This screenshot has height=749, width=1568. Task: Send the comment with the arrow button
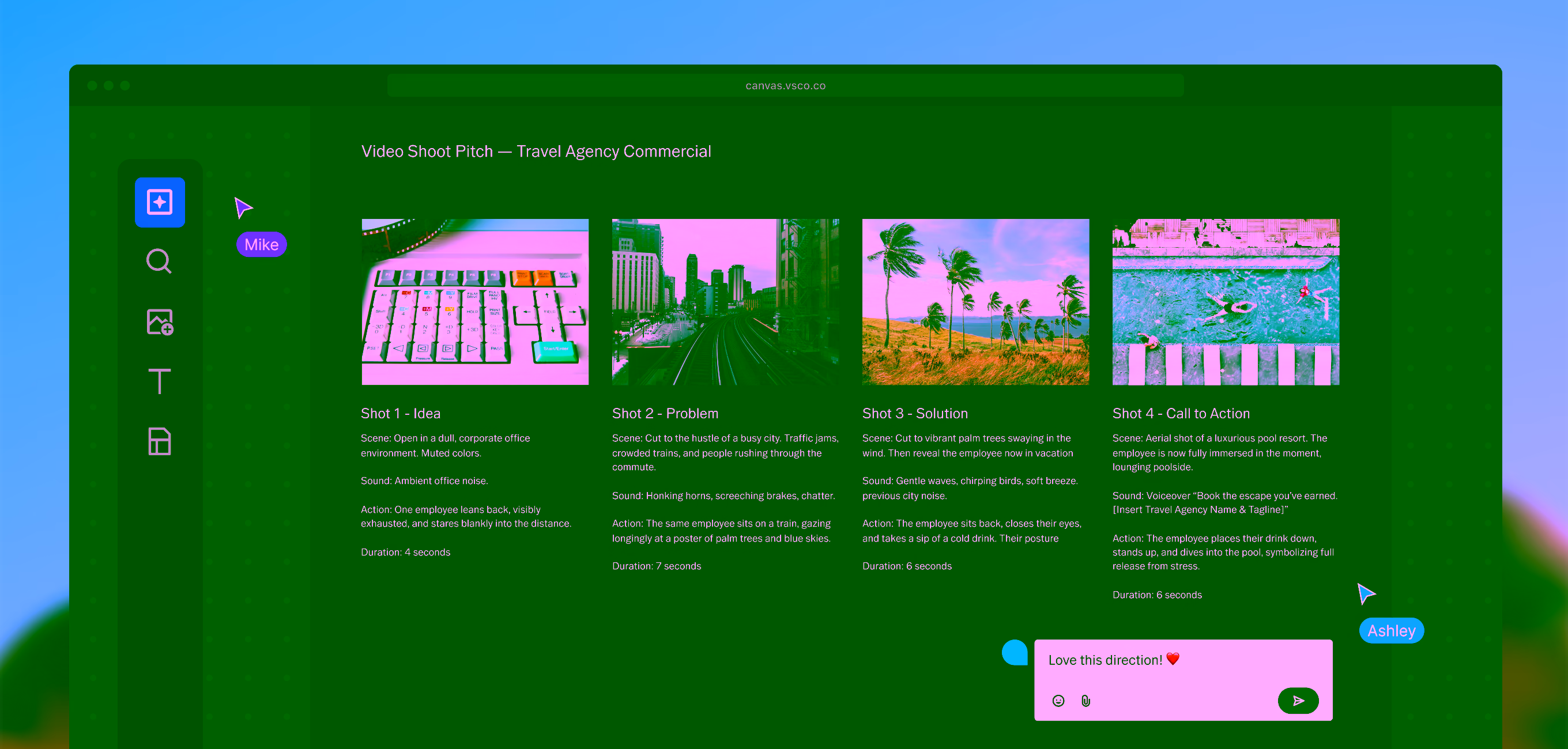click(x=1298, y=701)
